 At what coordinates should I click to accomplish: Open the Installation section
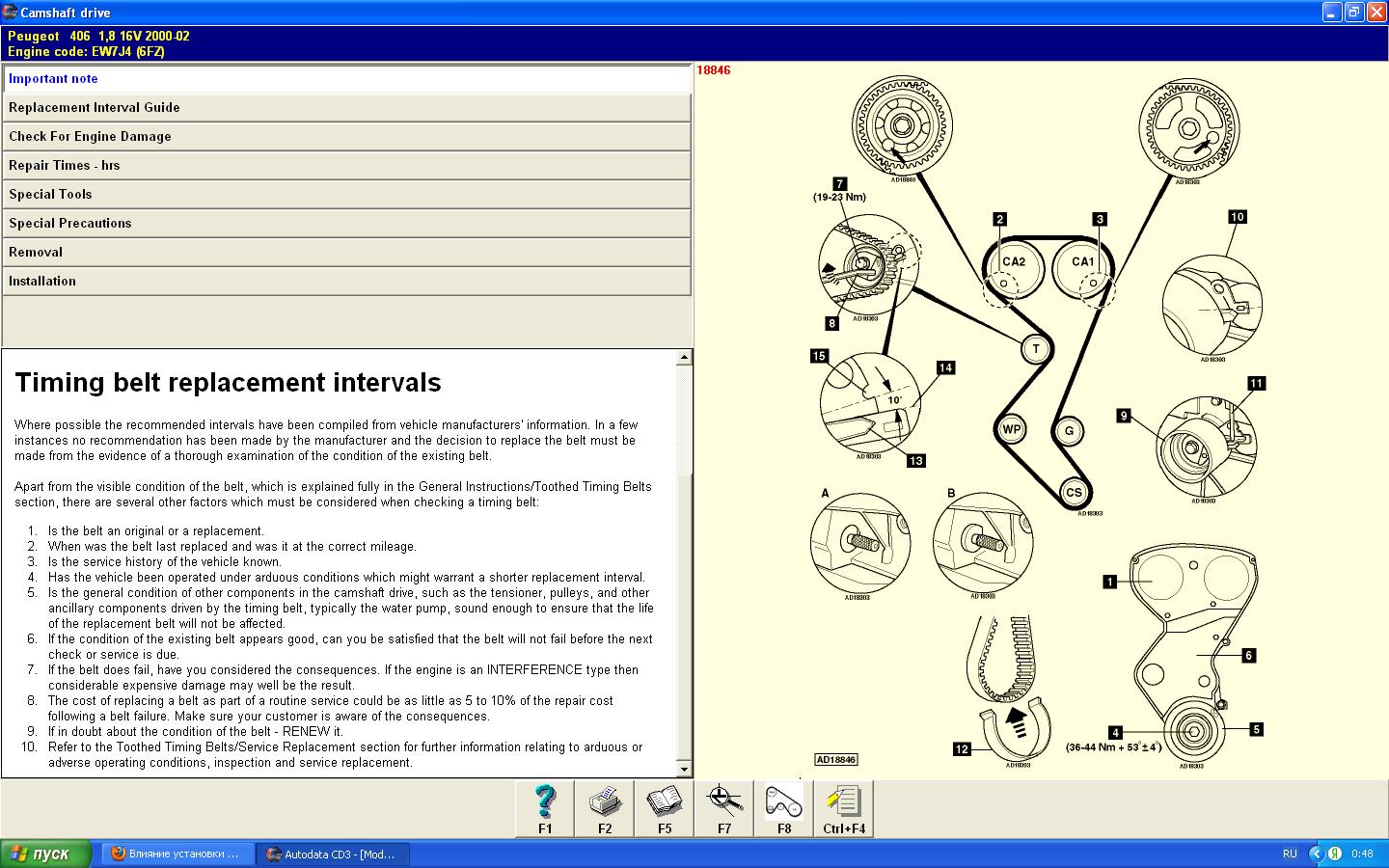(x=346, y=282)
